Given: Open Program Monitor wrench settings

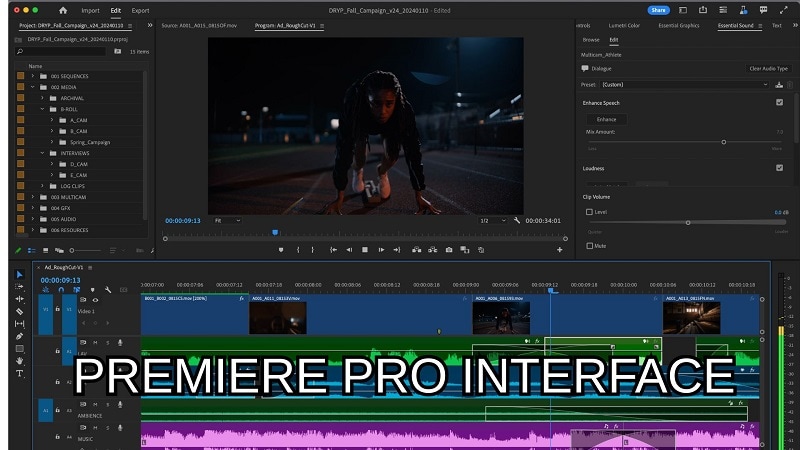Looking at the screenshot, I should 517,220.
